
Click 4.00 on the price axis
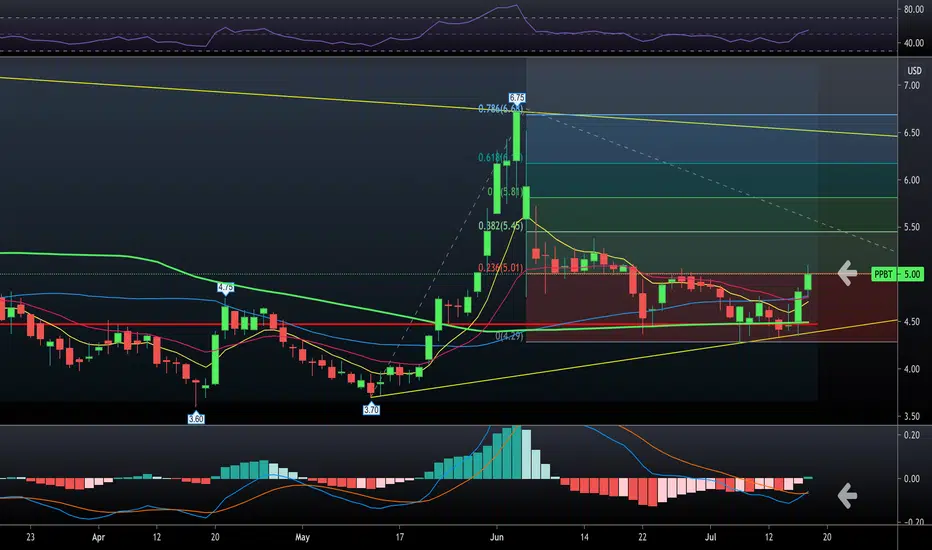(x=912, y=369)
